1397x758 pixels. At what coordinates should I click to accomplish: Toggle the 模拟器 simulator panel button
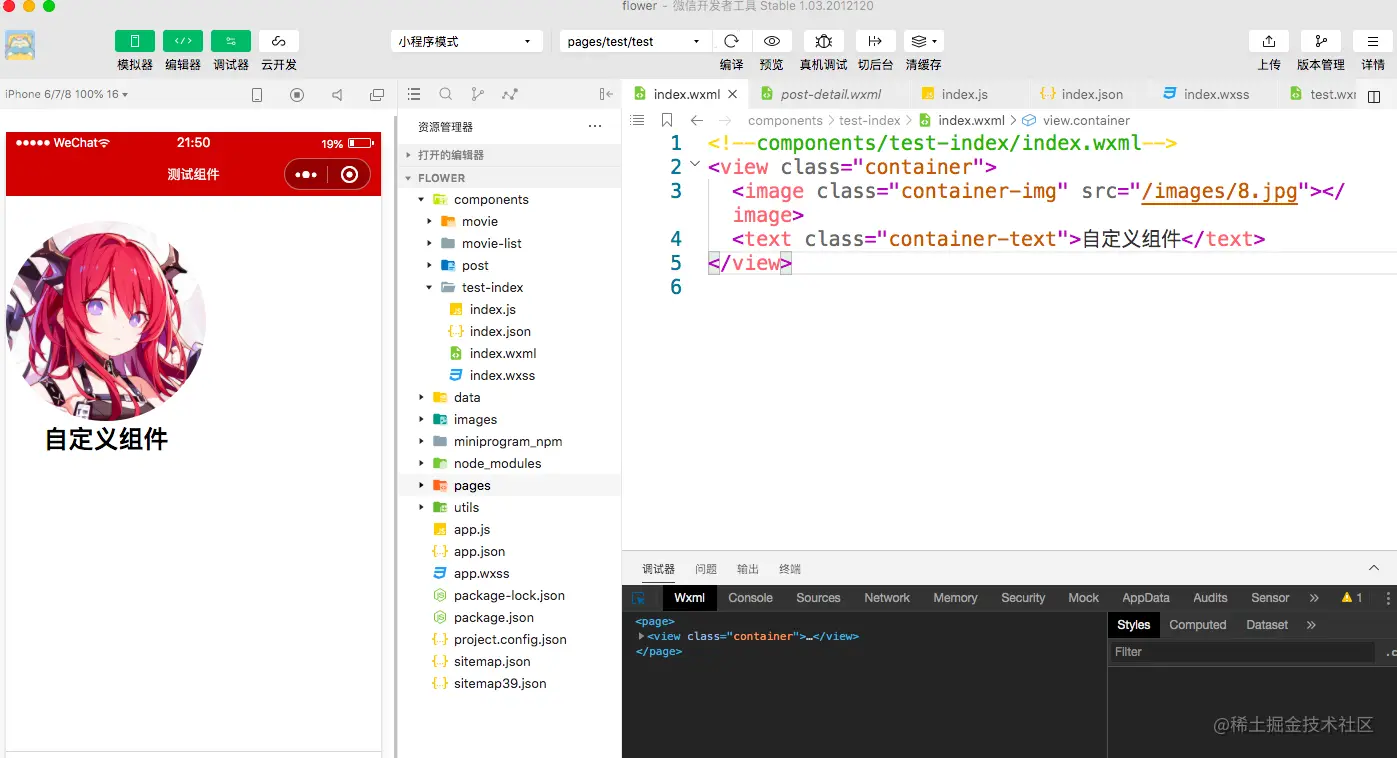pyautogui.click(x=135, y=41)
